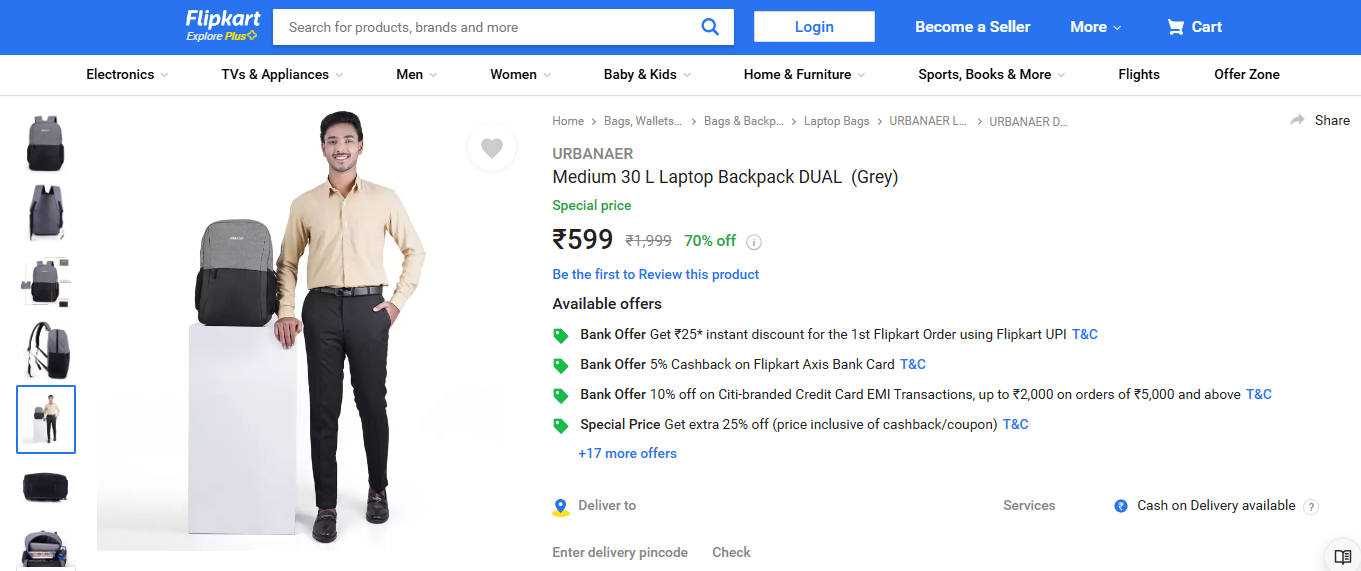Click Be the first to Review link

coord(656,274)
